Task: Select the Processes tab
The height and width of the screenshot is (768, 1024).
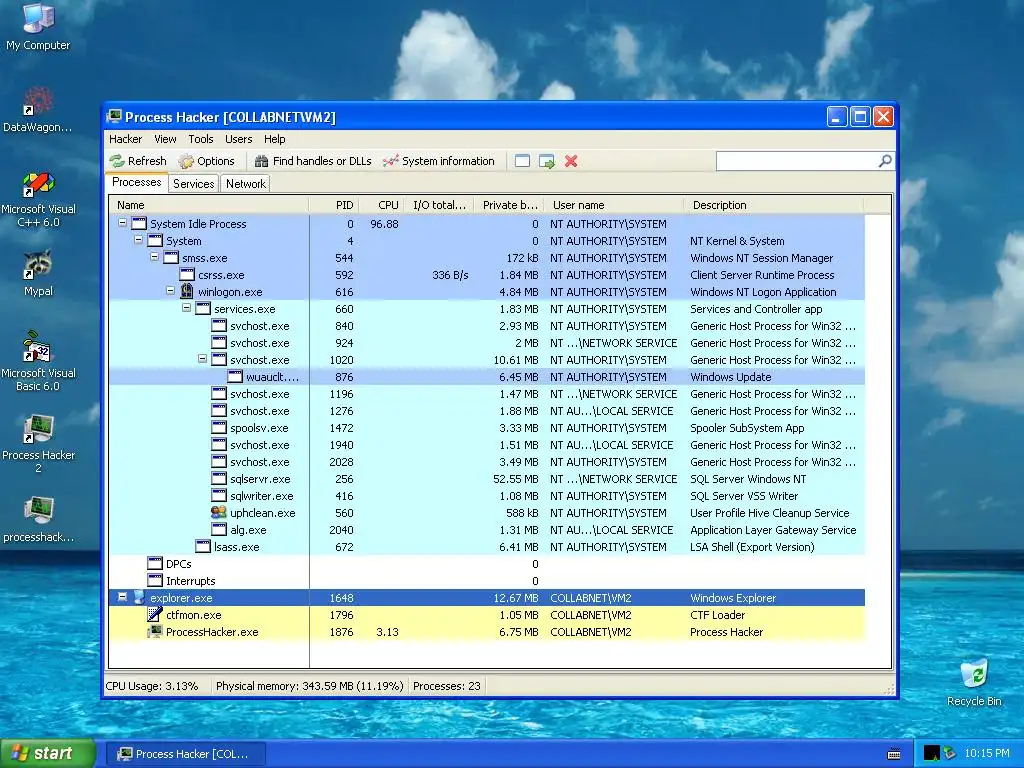Action: pyautogui.click(x=136, y=182)
